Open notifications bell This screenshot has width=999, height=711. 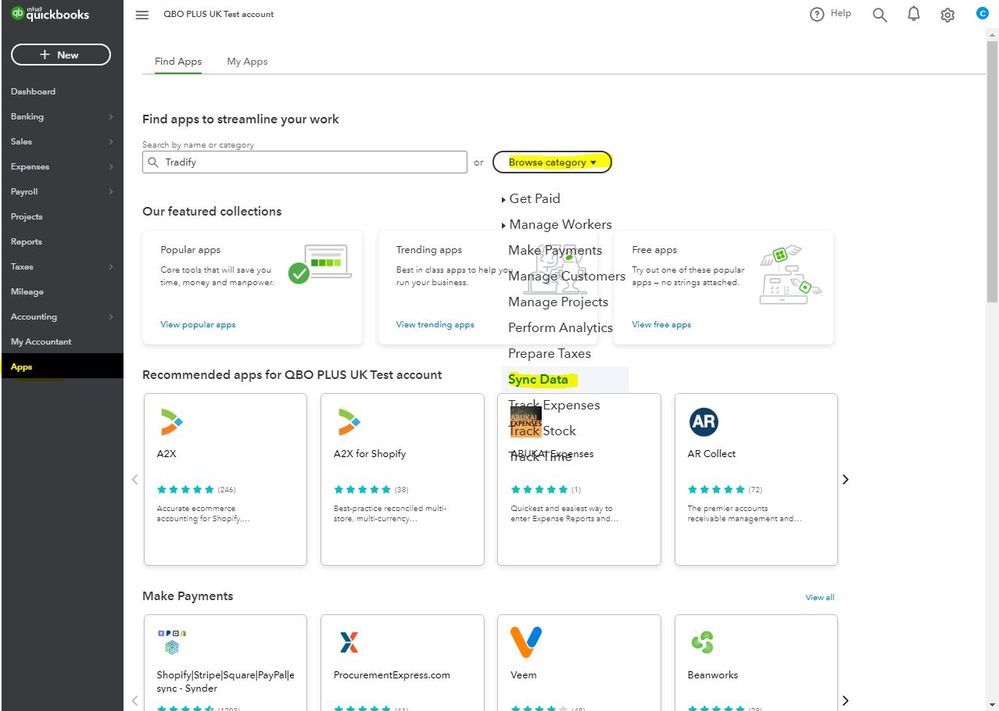click(914, 14)
